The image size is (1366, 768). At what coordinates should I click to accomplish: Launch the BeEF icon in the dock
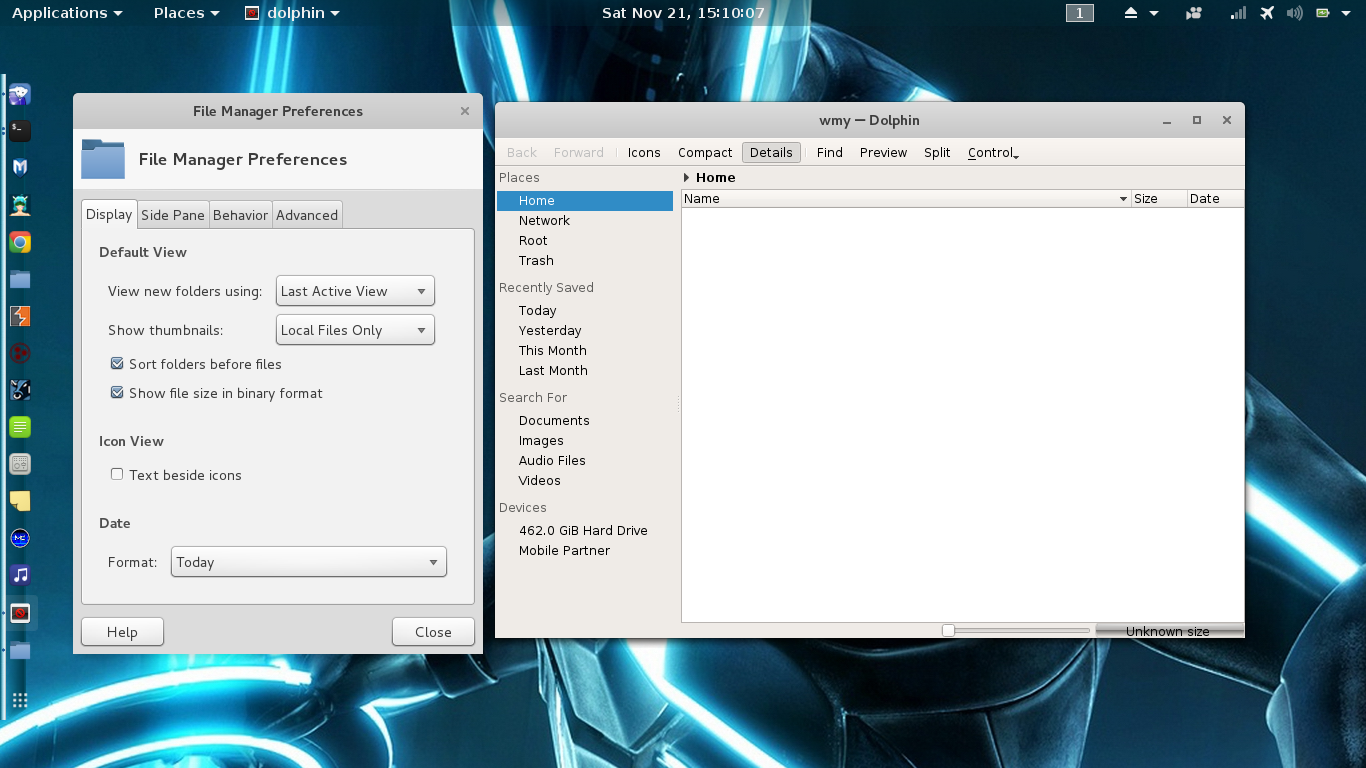point(20,390)
